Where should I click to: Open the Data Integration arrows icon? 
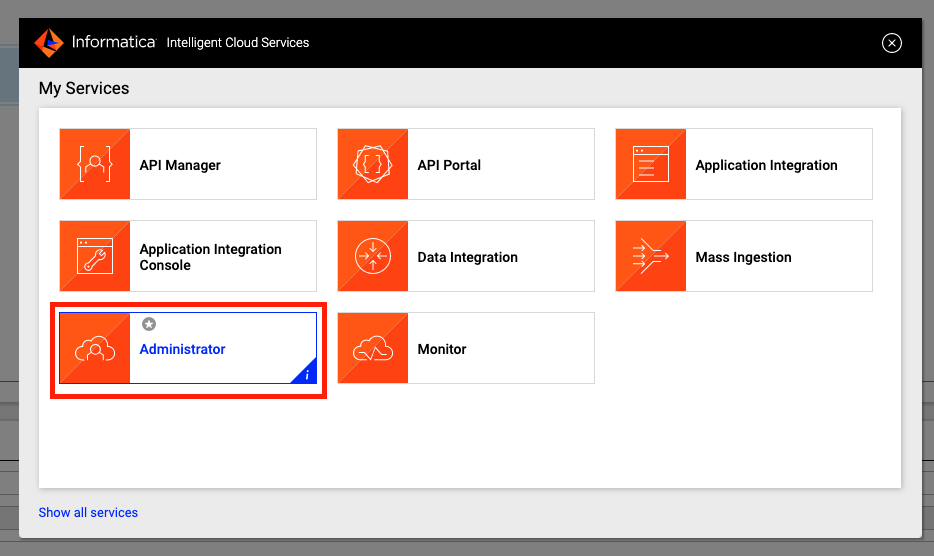coord(373,256)
